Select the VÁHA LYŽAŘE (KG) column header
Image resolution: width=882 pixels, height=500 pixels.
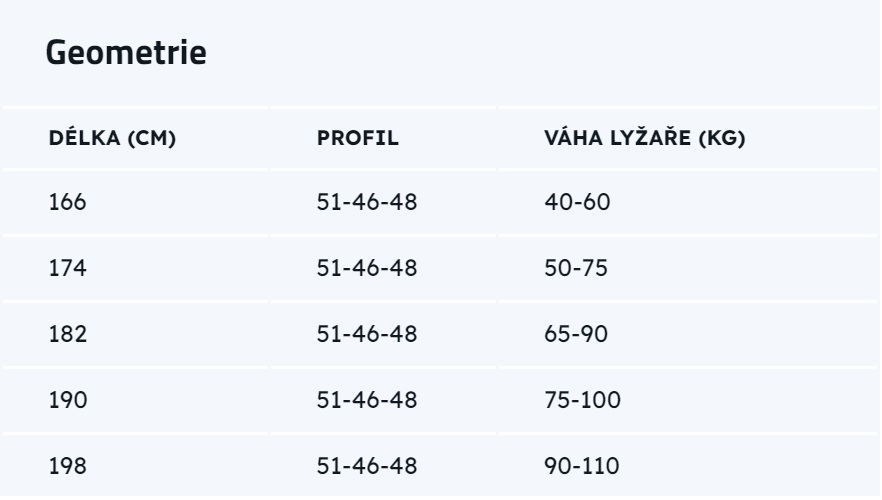645,138
